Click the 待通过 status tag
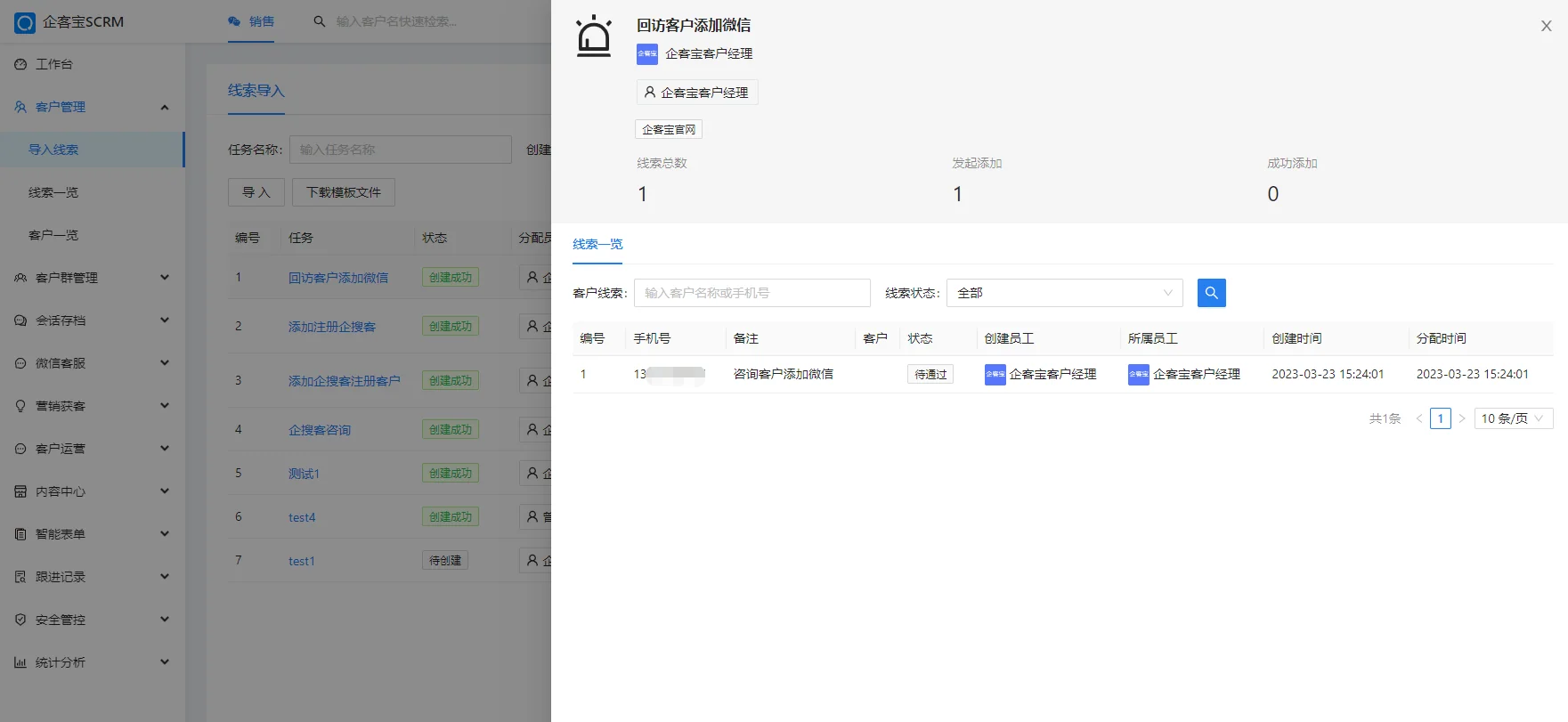Image resolution: width=1568 pixels, height=722 pixels. tap(930, 375)
